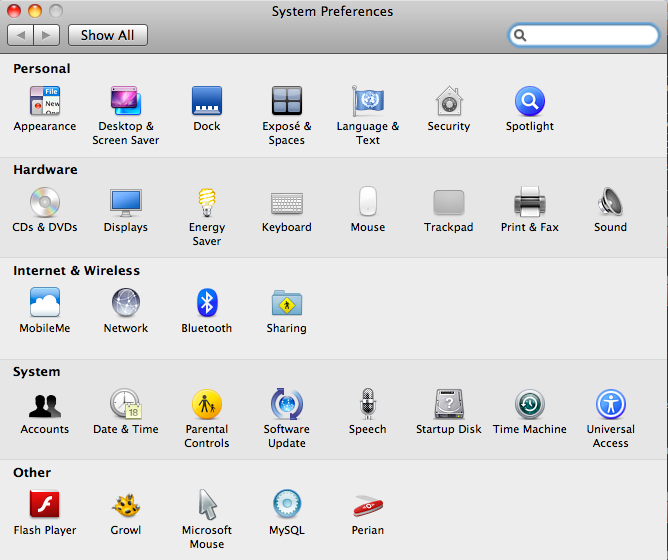
Task: Open Network preferences
Action: (126, 304)
